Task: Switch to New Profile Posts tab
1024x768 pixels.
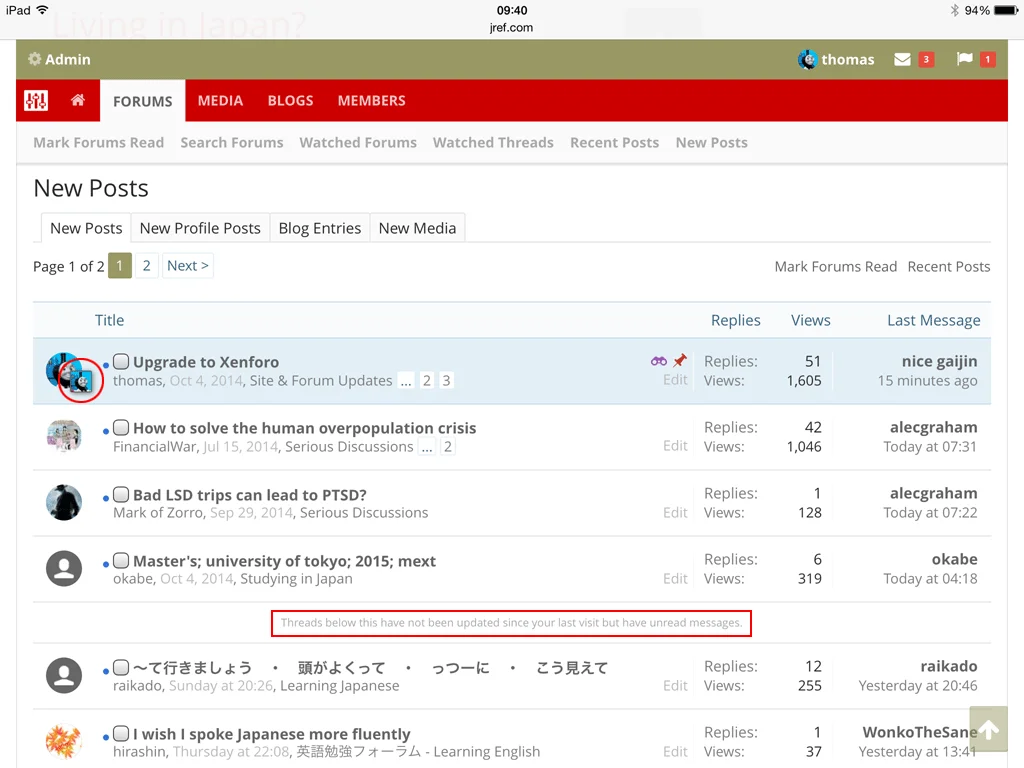Action: point(200,228)
